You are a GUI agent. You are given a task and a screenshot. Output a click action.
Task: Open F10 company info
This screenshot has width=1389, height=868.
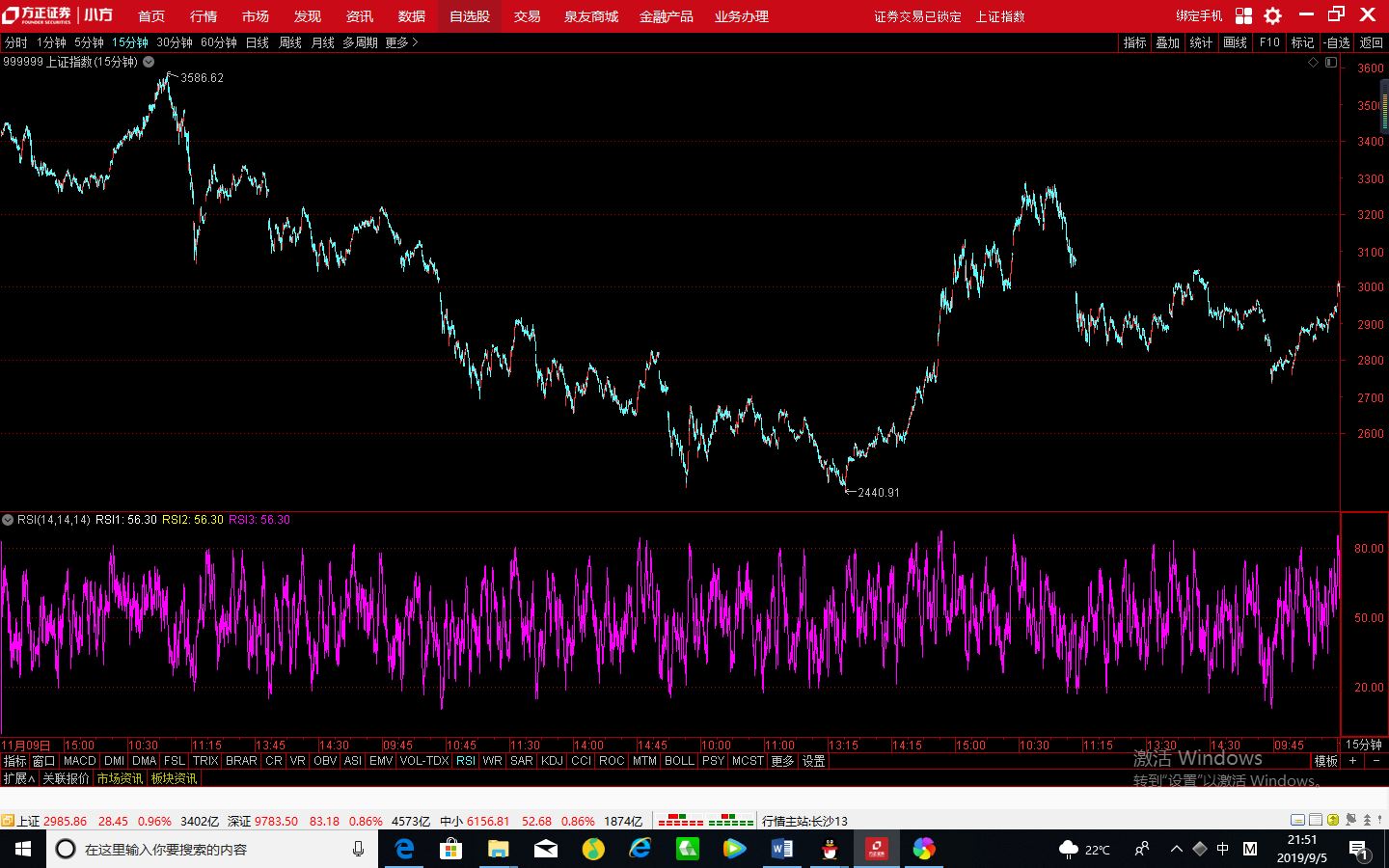(1269, 42)
